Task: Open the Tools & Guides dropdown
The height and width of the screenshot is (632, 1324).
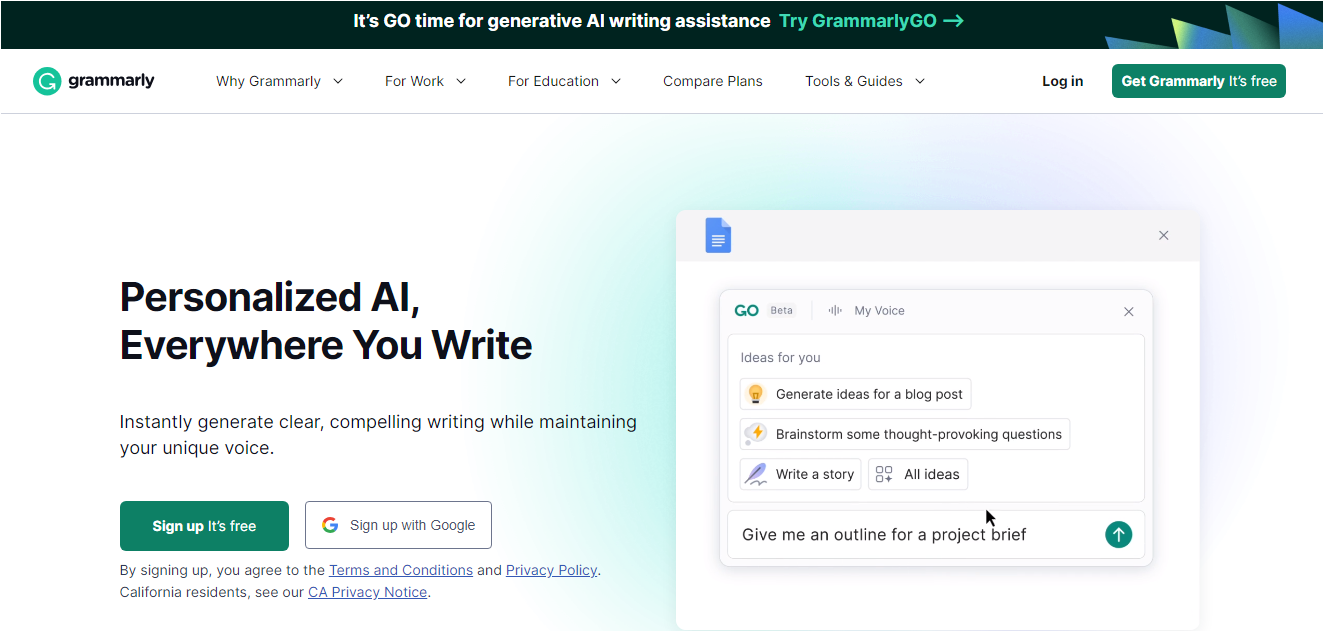Action: coord(865,81)
